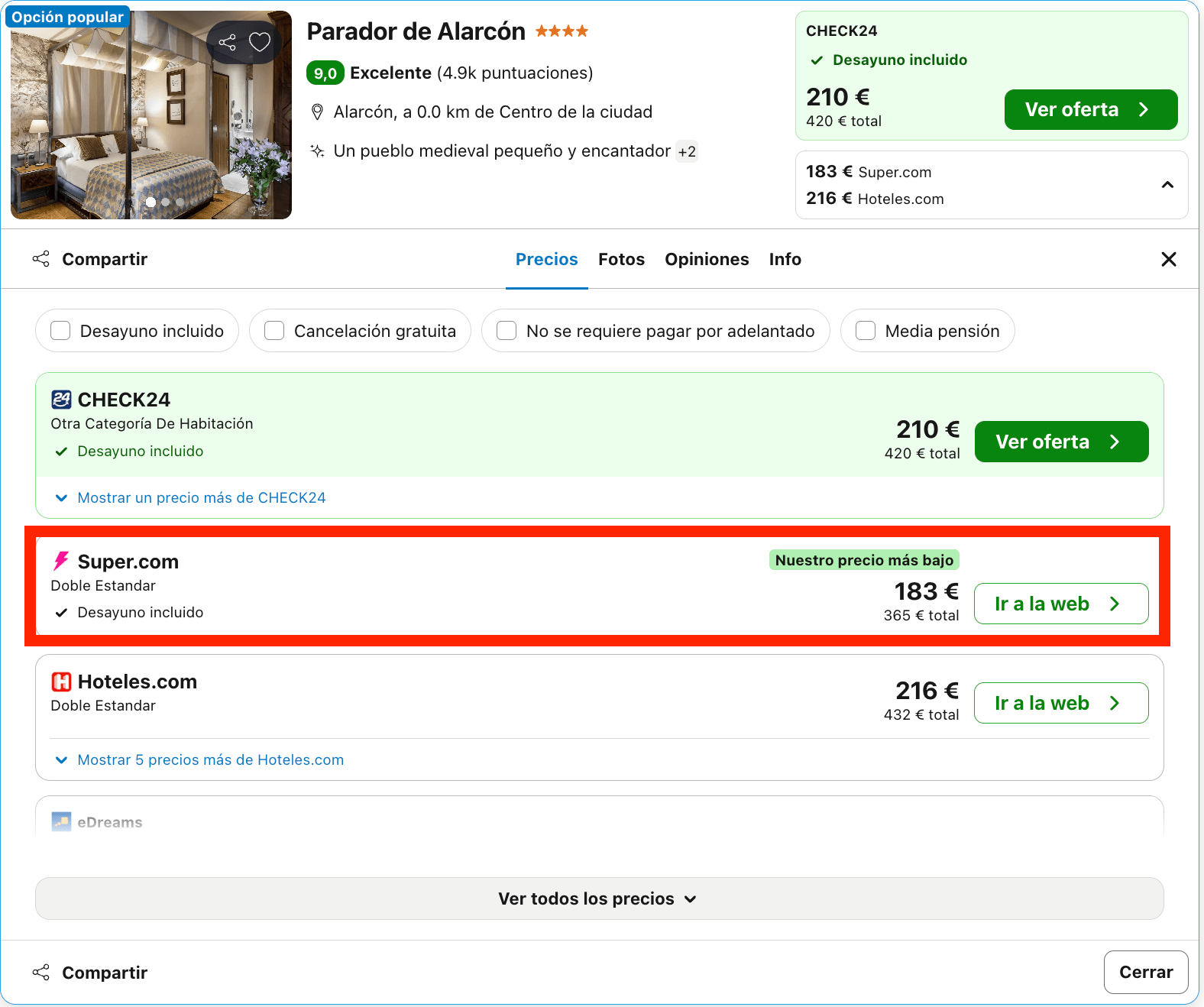Close the details panel with the X icon

click(1169, 259)
